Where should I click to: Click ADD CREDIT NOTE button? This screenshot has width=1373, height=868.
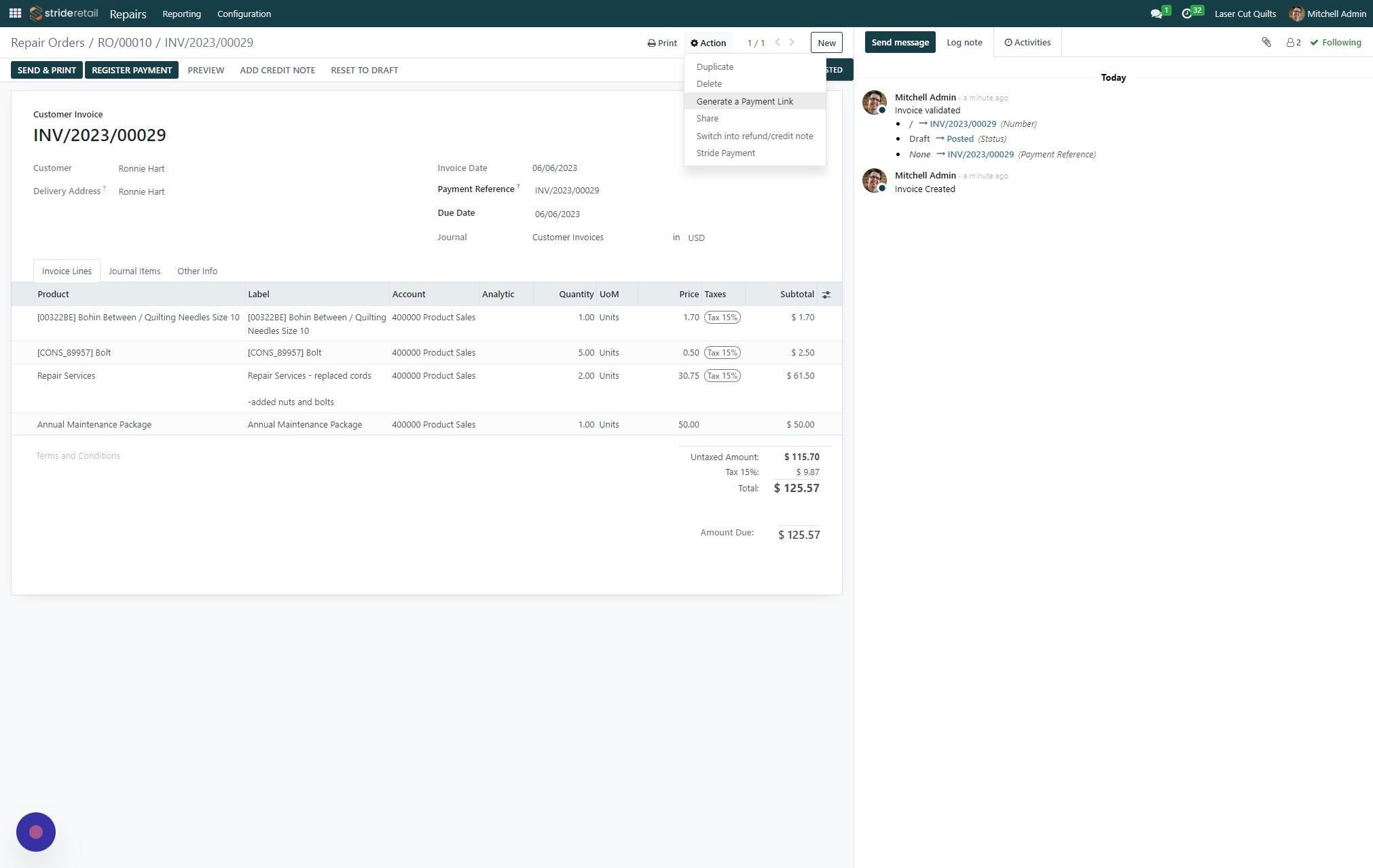coord(277,70)
